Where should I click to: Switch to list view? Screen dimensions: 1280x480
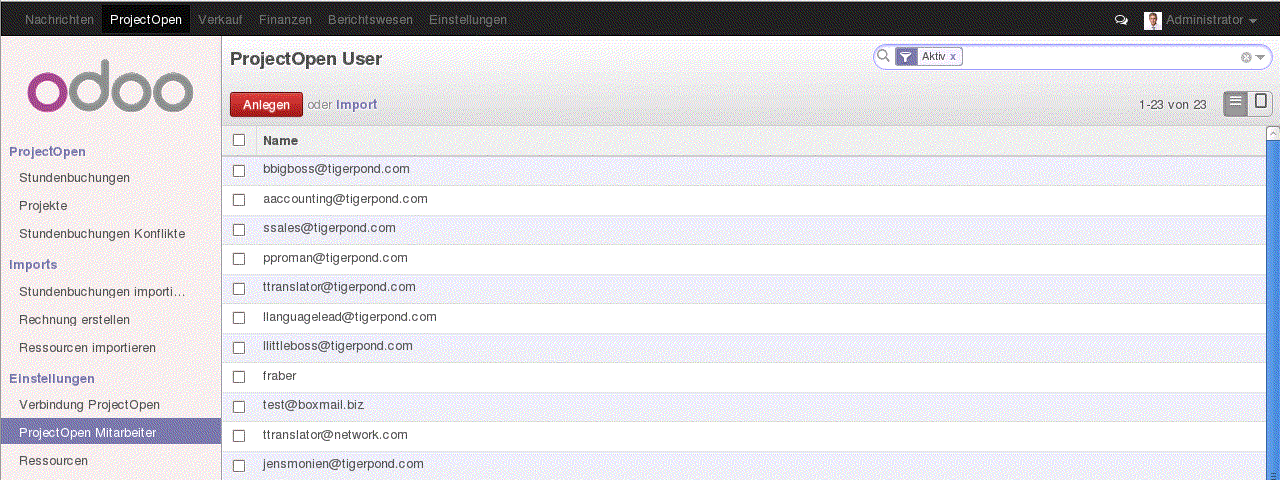(x=1236, y=103)
